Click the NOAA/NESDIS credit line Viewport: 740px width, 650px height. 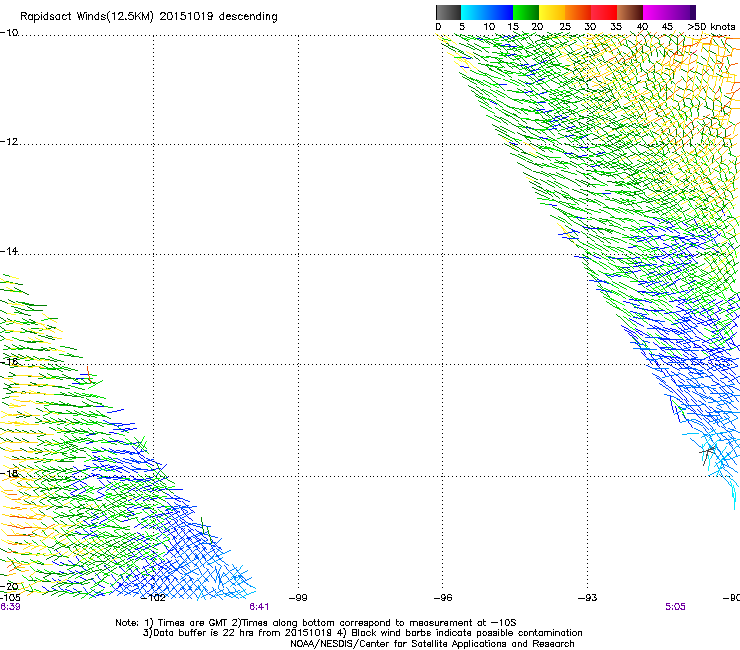[x=432, y=644]
